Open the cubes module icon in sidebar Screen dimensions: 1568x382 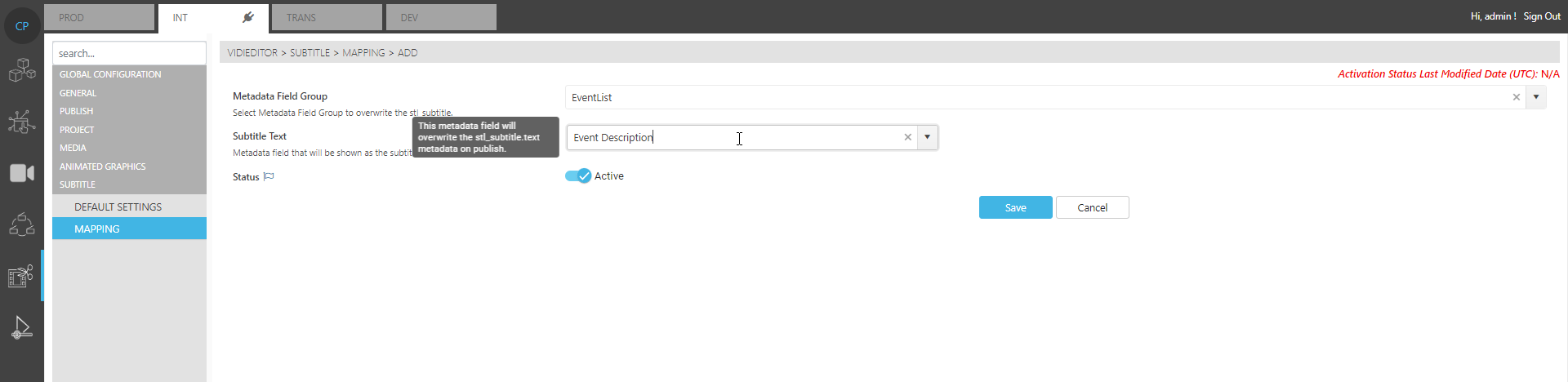point(22,70)
